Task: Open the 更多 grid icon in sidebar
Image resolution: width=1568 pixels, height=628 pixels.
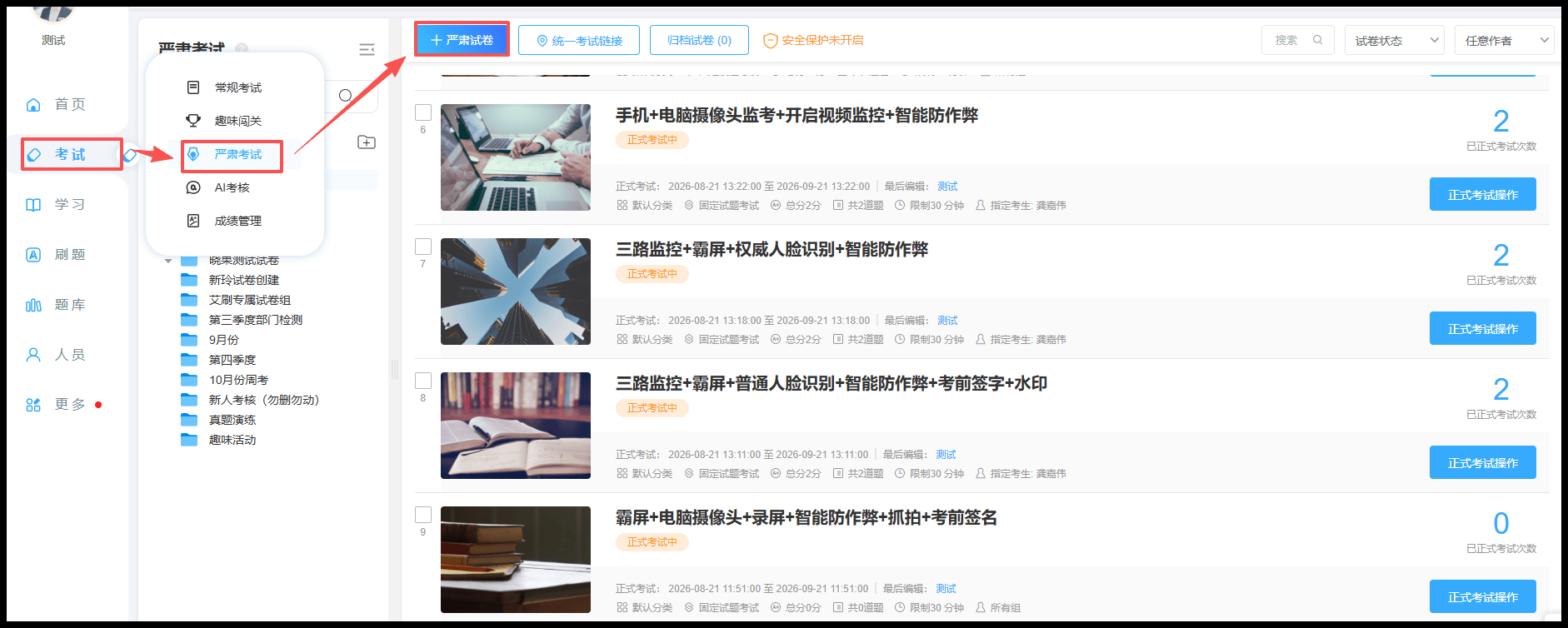Action: [x=33, y=405]
